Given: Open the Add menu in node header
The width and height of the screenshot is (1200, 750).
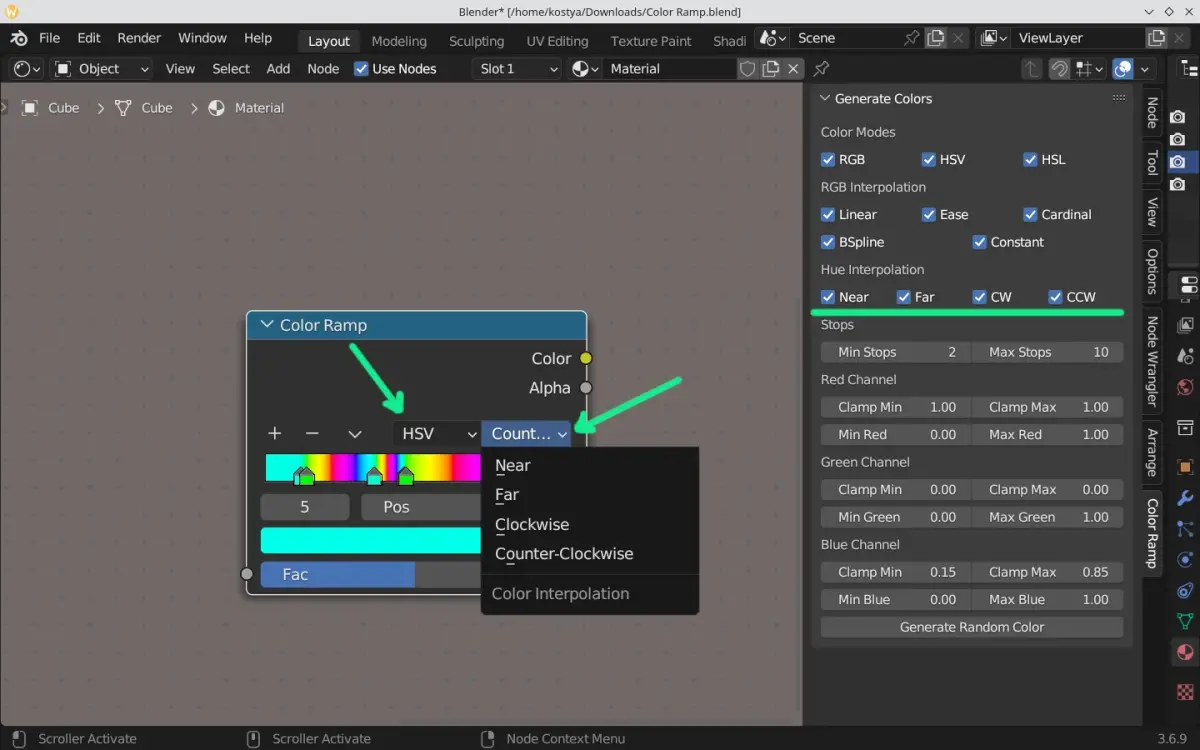Looking at the screenshot, I should (x=278, y=69).
